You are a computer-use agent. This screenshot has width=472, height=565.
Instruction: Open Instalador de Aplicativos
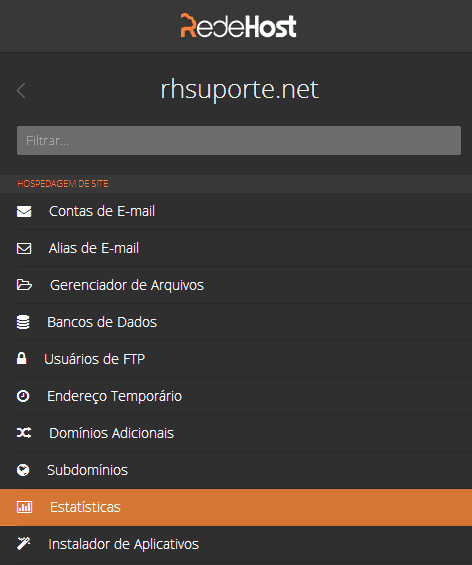coord(236,544)
